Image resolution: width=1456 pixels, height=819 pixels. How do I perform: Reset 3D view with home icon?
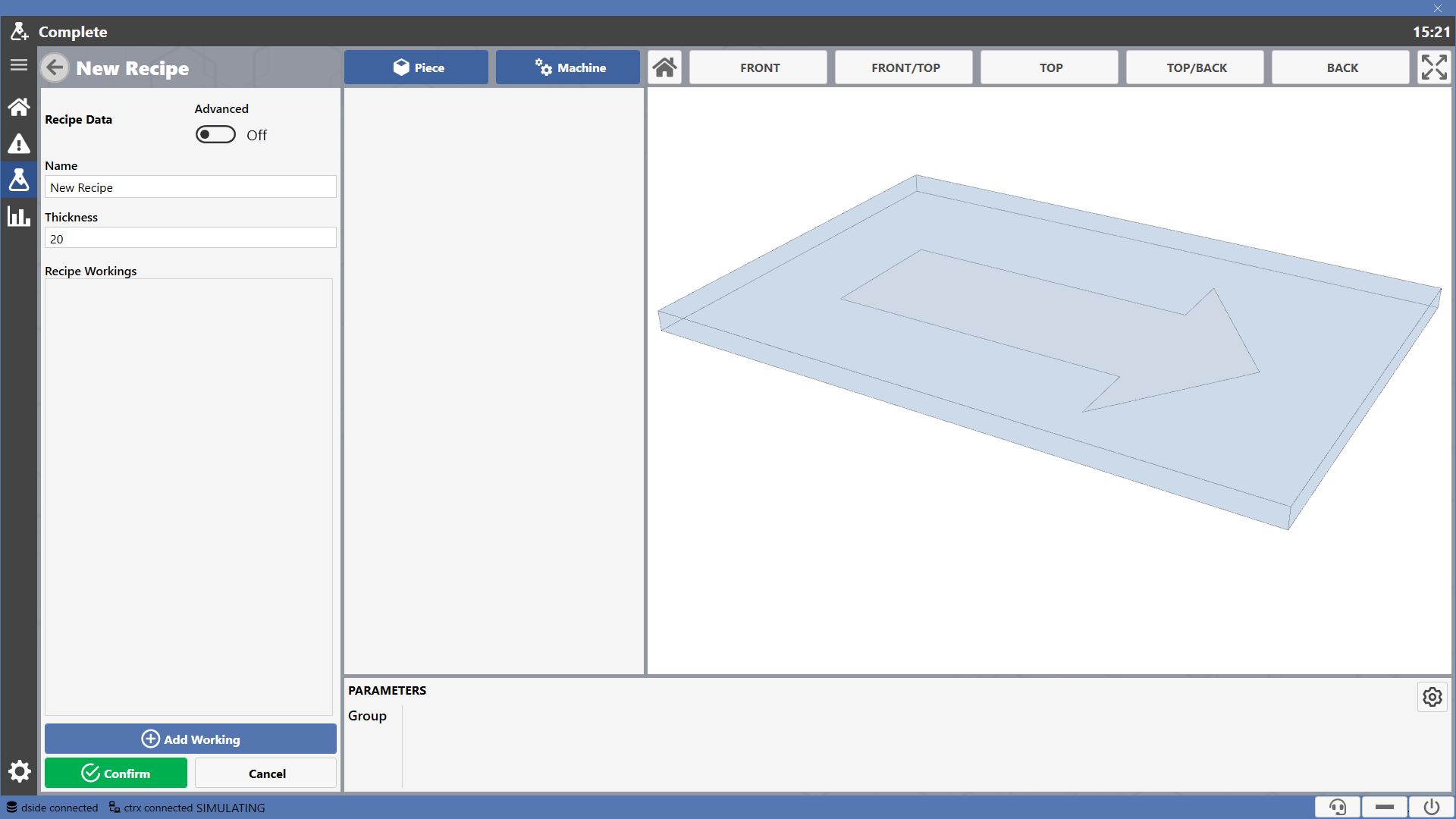[665, 67]
